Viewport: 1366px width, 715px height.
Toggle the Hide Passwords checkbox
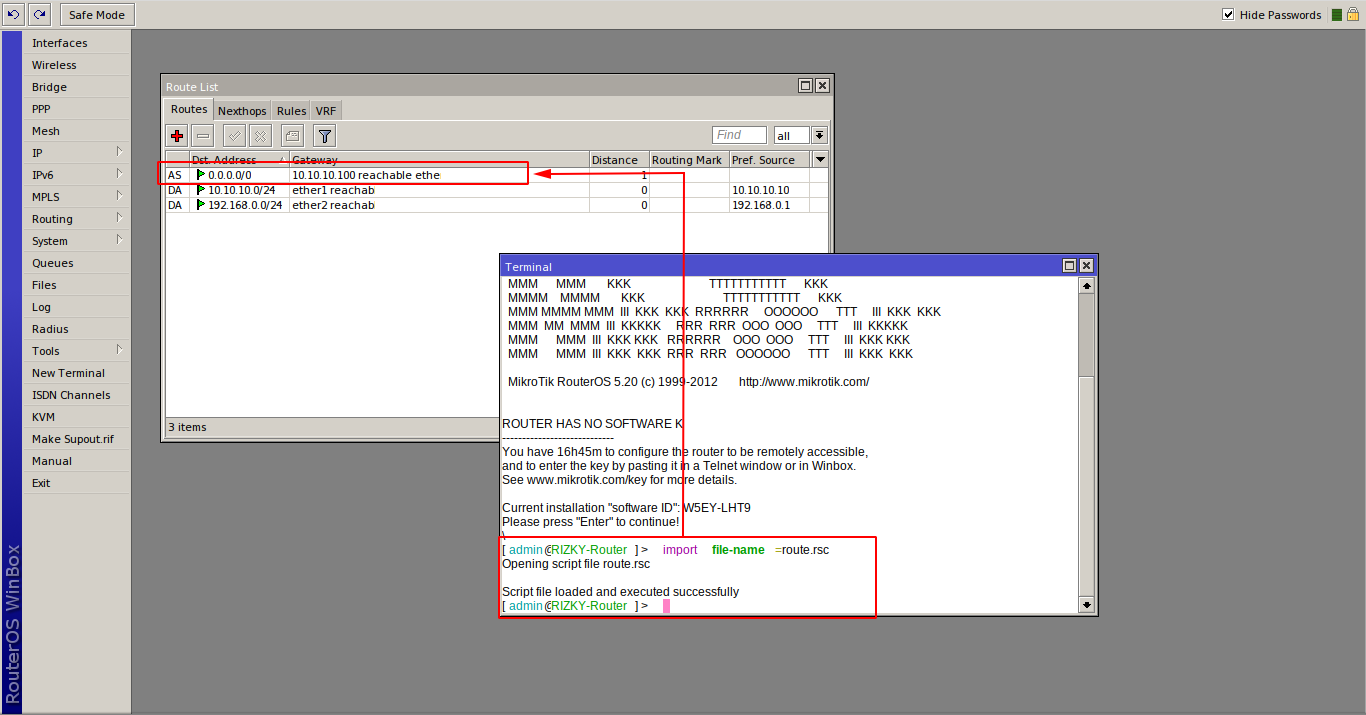(x=1228, y=15)
